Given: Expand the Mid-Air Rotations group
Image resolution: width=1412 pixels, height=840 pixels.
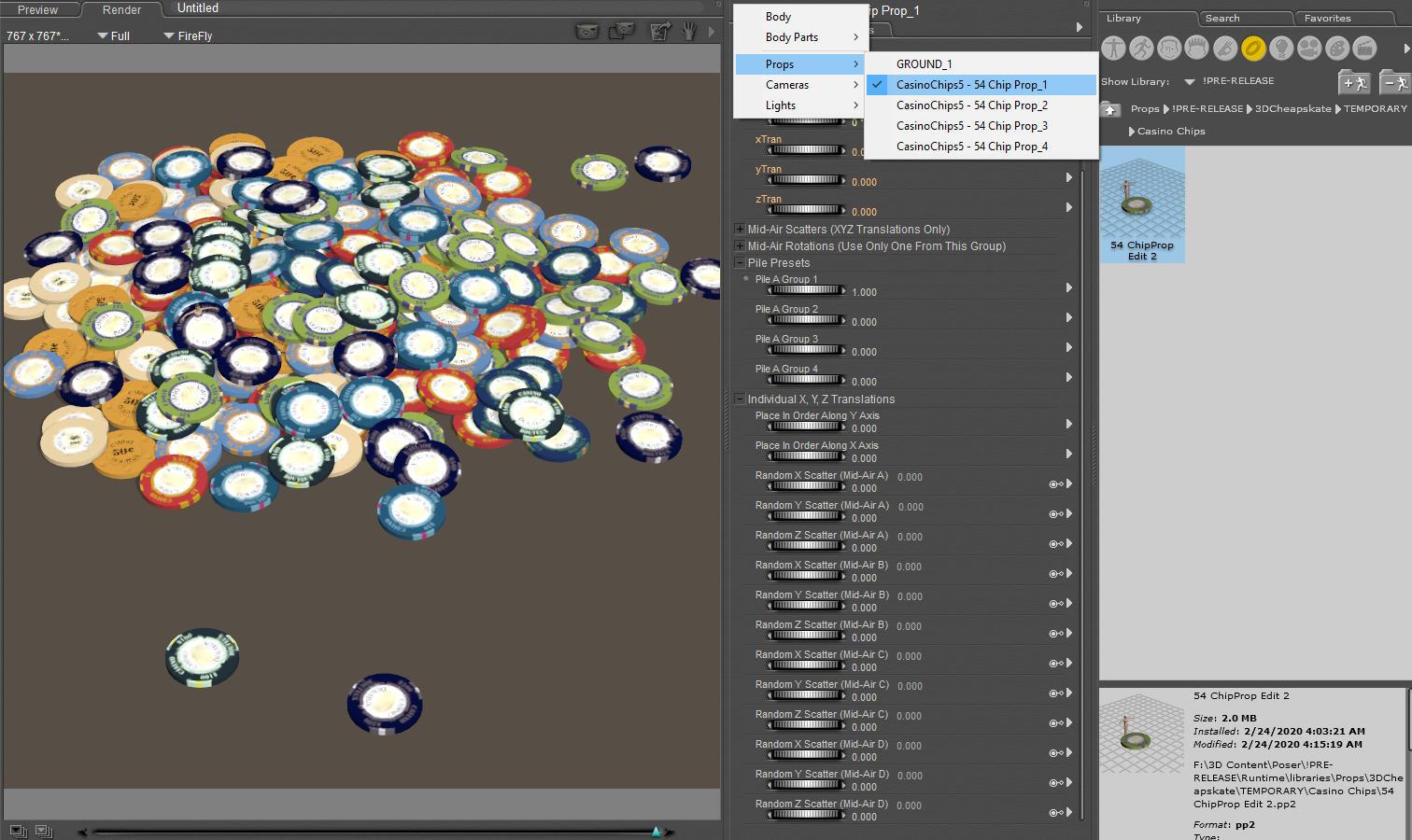Looking at the screenshot, I should pyautogui.click(x=740, y=246).
